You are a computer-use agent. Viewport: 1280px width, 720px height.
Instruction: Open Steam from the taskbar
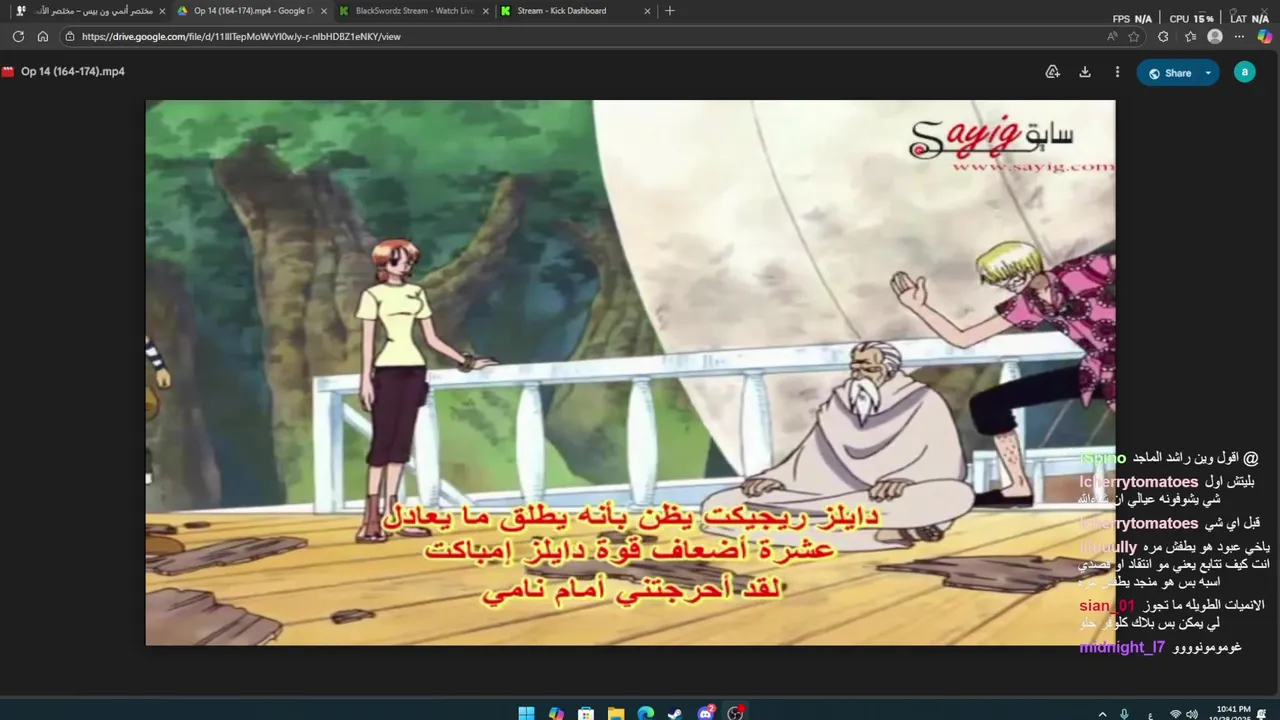676,713
